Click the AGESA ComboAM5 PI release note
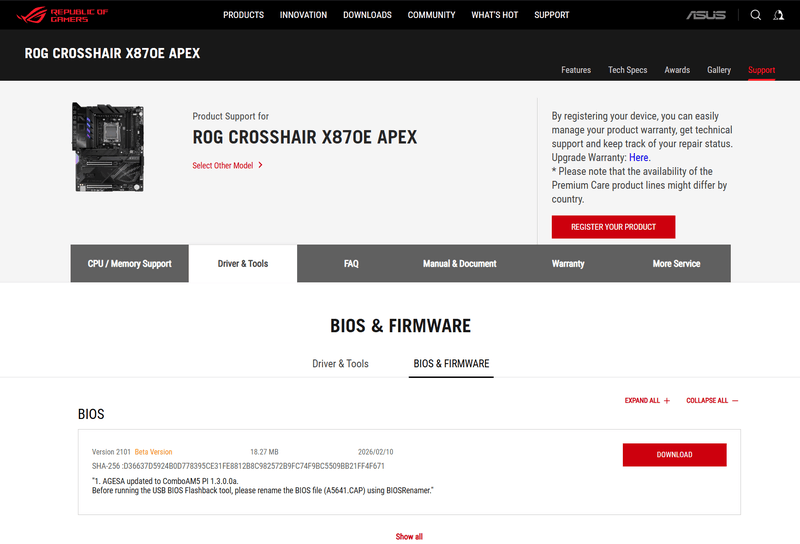This screenshot has width=800, height=544. click(165, 481)
